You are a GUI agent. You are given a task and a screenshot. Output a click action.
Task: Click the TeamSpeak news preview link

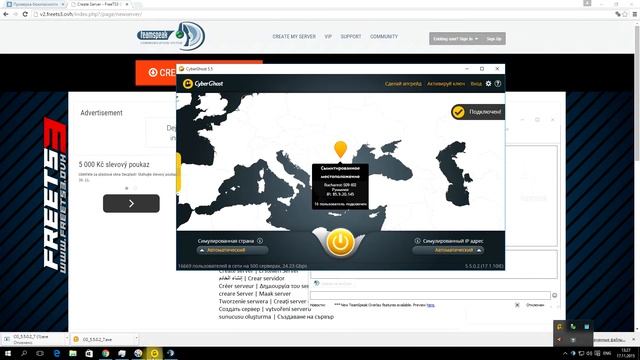click(431, 305)
